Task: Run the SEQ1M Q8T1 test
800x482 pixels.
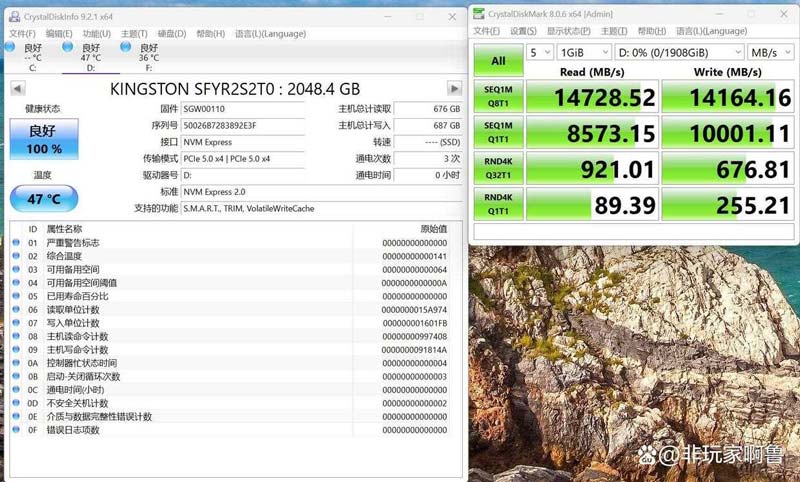Action: click(498, 96)
